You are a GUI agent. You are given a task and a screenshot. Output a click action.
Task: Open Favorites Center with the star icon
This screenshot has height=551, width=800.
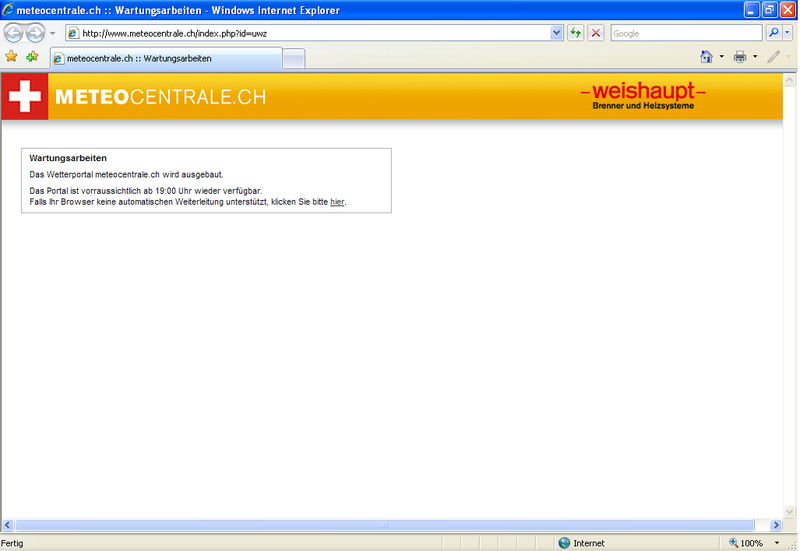pos(12,57)
